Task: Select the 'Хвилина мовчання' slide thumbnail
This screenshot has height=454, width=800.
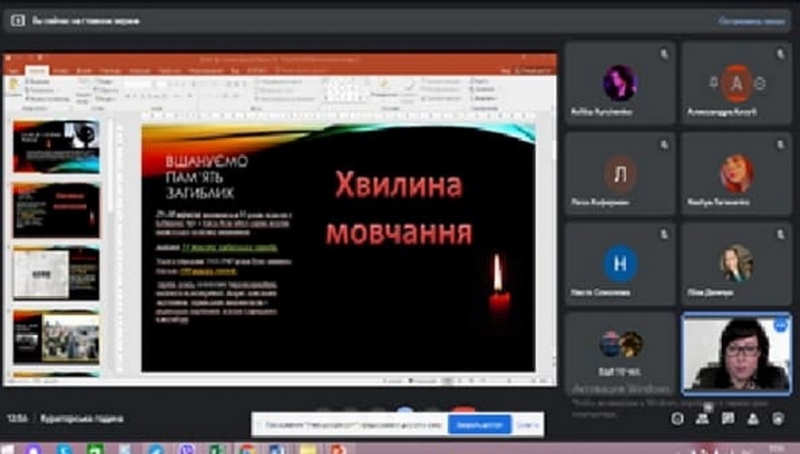Action: click(x=56, y=211)
